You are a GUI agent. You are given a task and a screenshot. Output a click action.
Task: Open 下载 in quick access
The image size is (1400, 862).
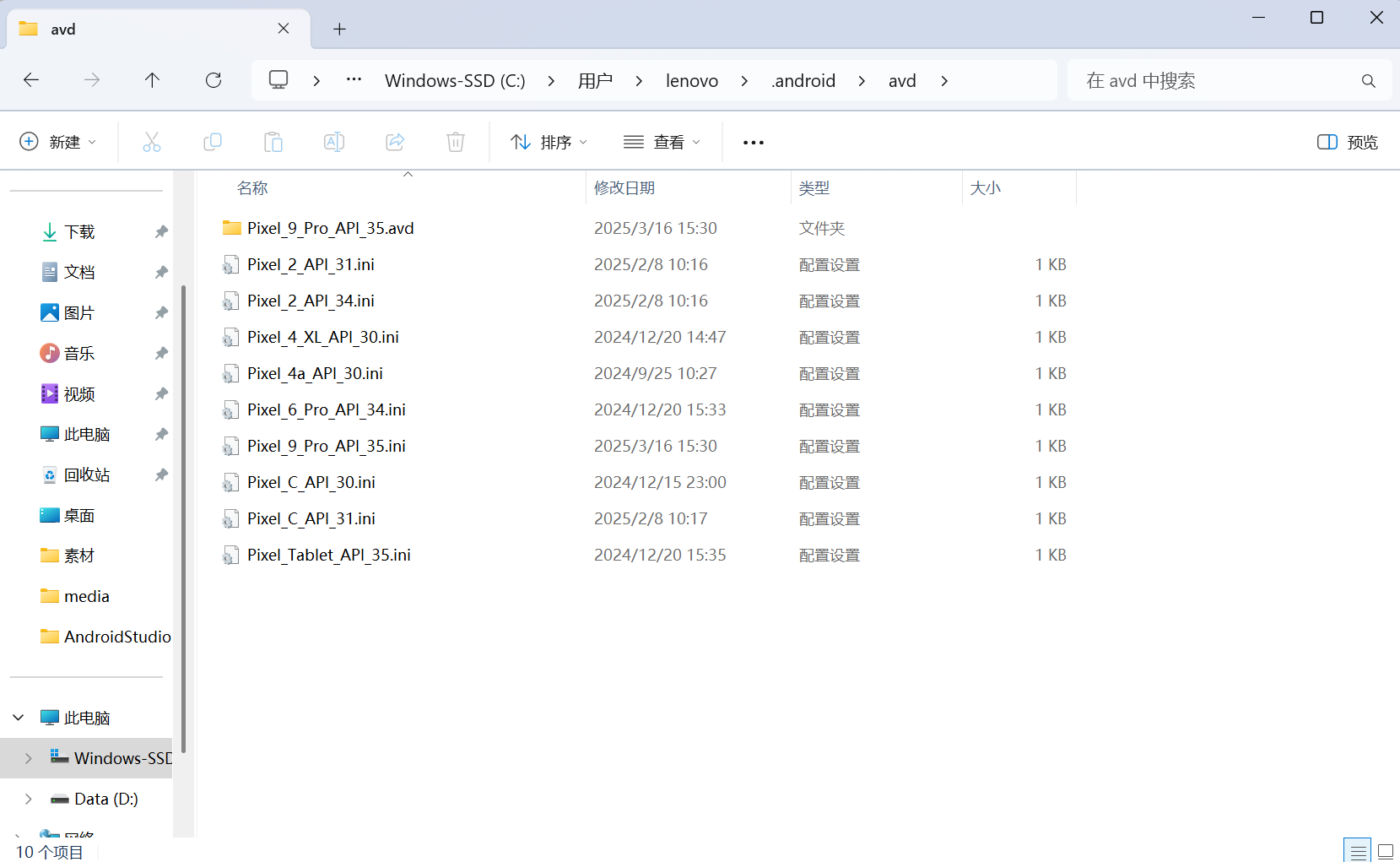[x=80, y=232]
